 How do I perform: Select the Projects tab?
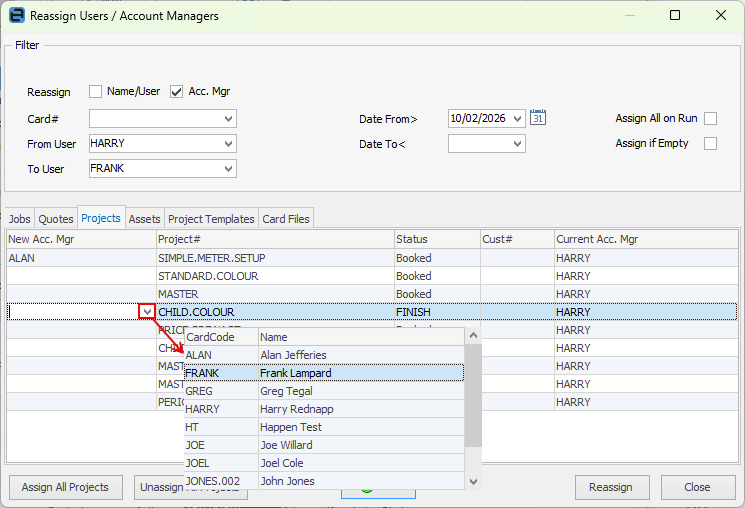[x=101, y=218]
